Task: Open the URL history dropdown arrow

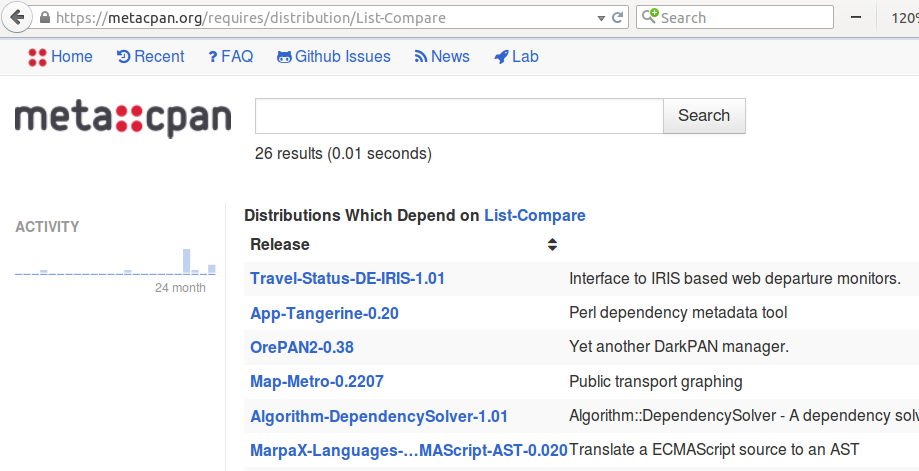Action: [600, 18]
